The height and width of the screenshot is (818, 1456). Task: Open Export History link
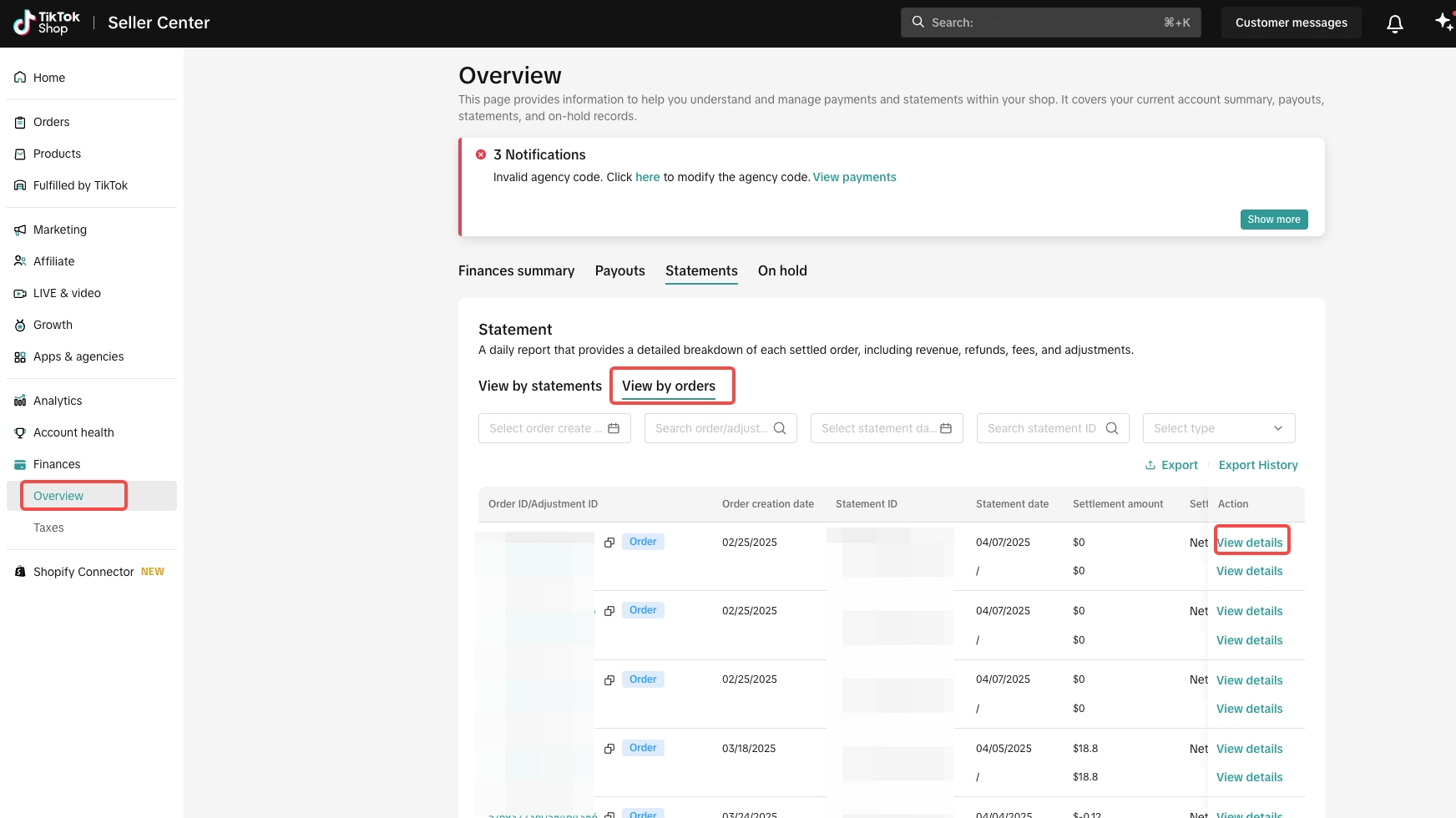(1258, 465)
